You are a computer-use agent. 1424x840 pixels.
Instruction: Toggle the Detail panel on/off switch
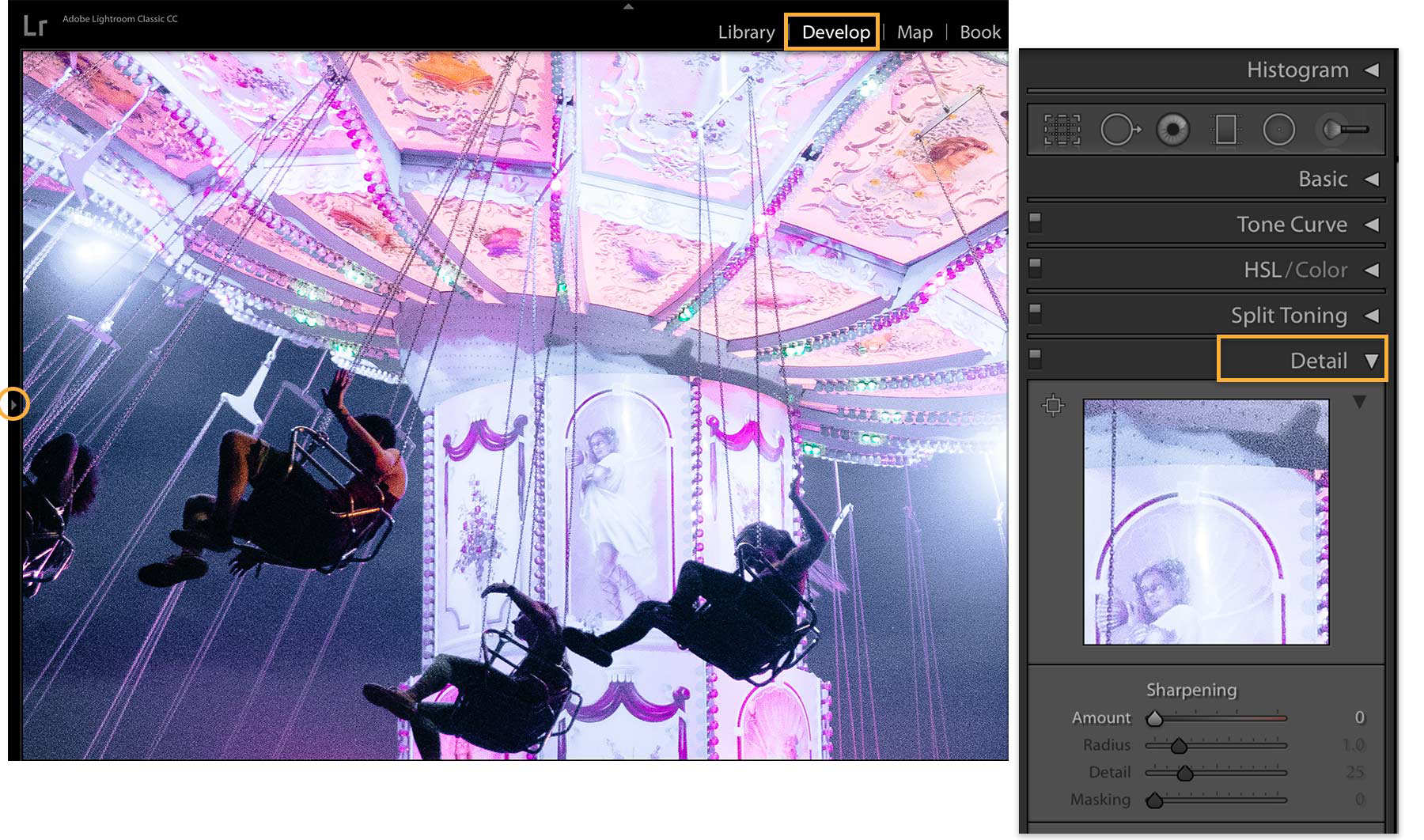[1036, 358]
